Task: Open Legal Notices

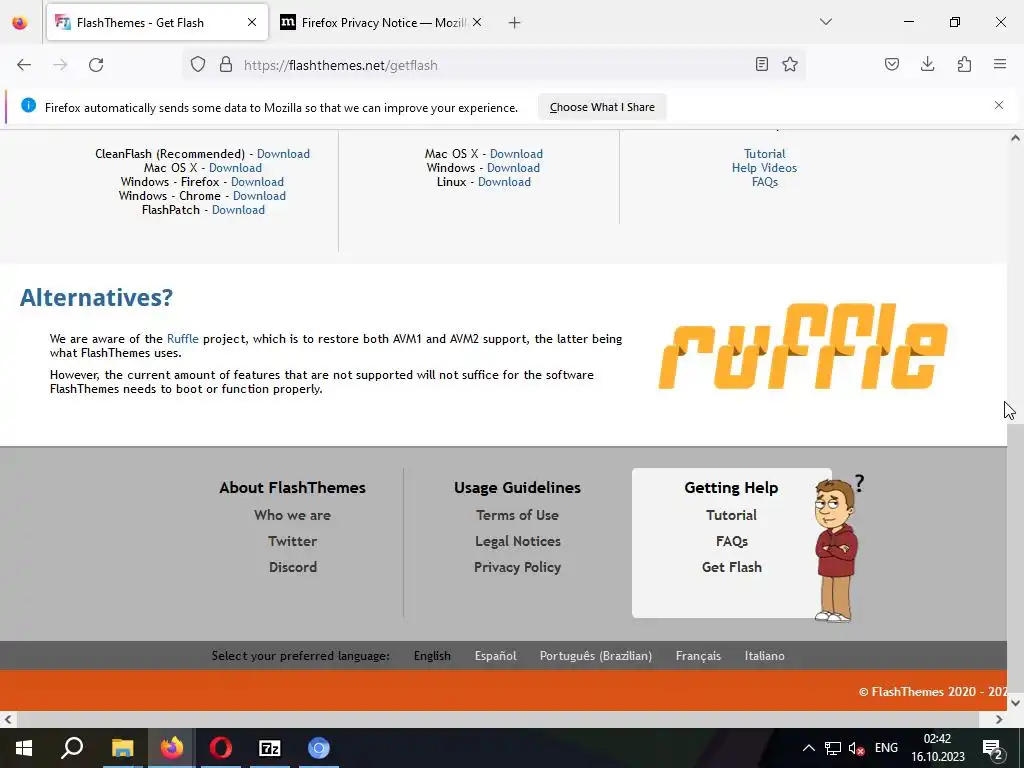Action: click(518, 541)
